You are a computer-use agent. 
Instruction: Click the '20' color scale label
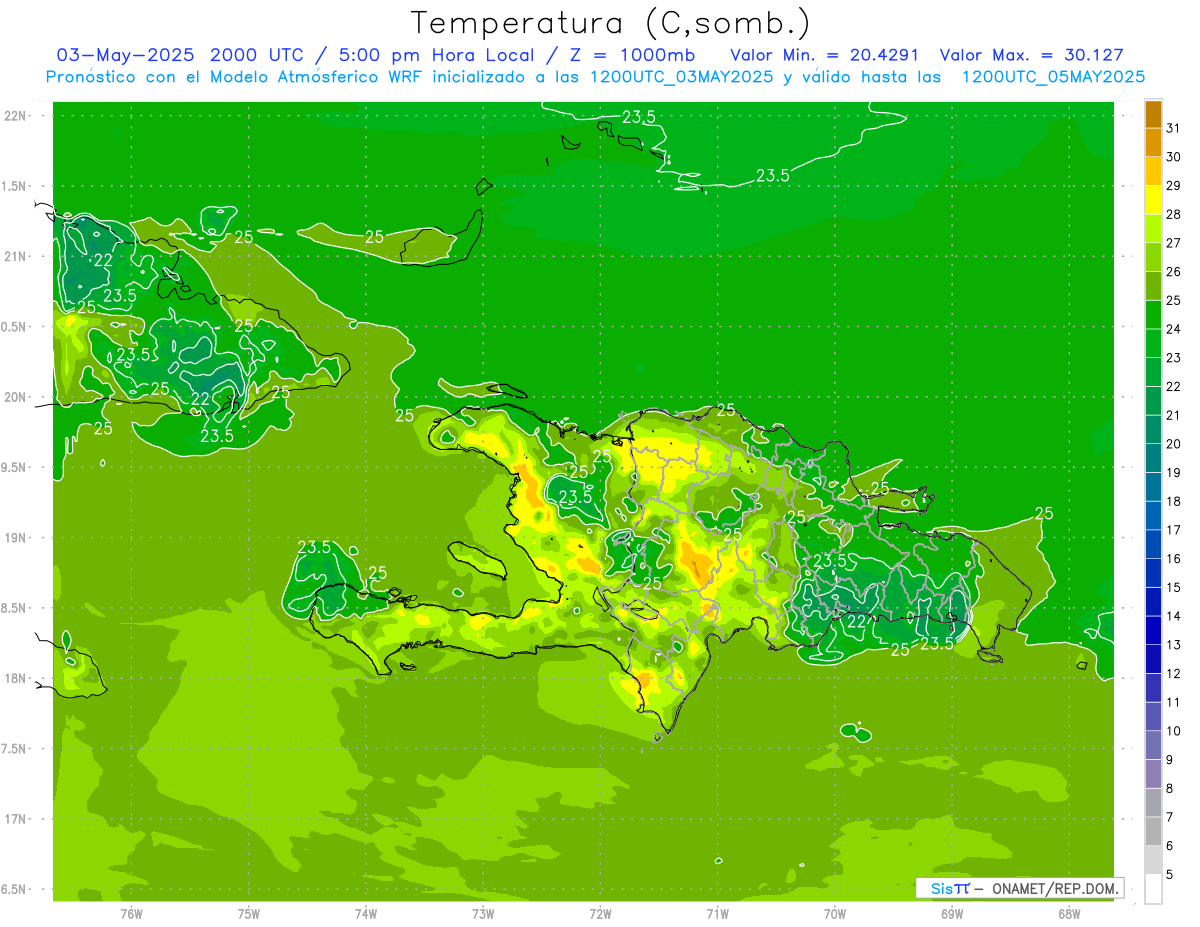coord(1173,444)
